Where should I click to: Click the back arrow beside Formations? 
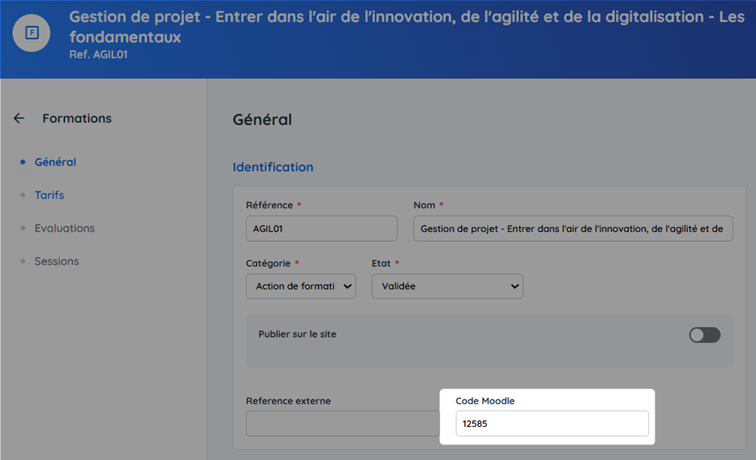tap(19, 118)
